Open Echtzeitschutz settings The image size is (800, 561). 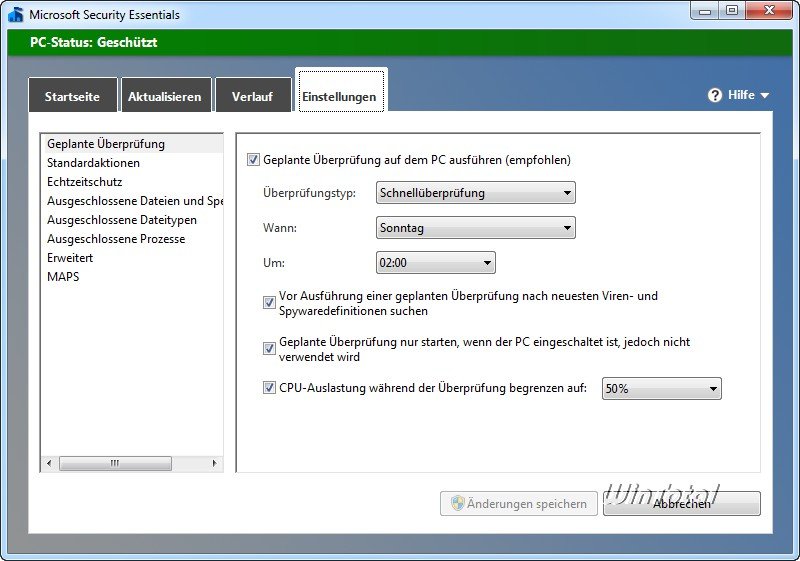[x=132, y=182]
